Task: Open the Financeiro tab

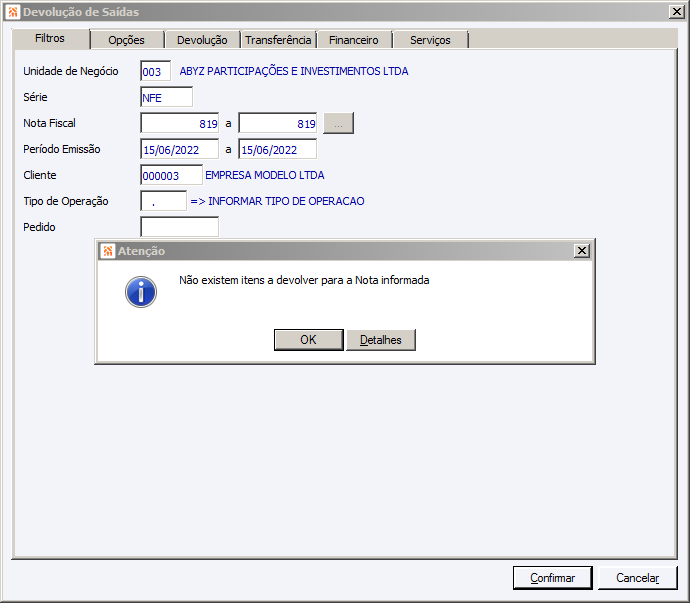Action: [354, 40]
